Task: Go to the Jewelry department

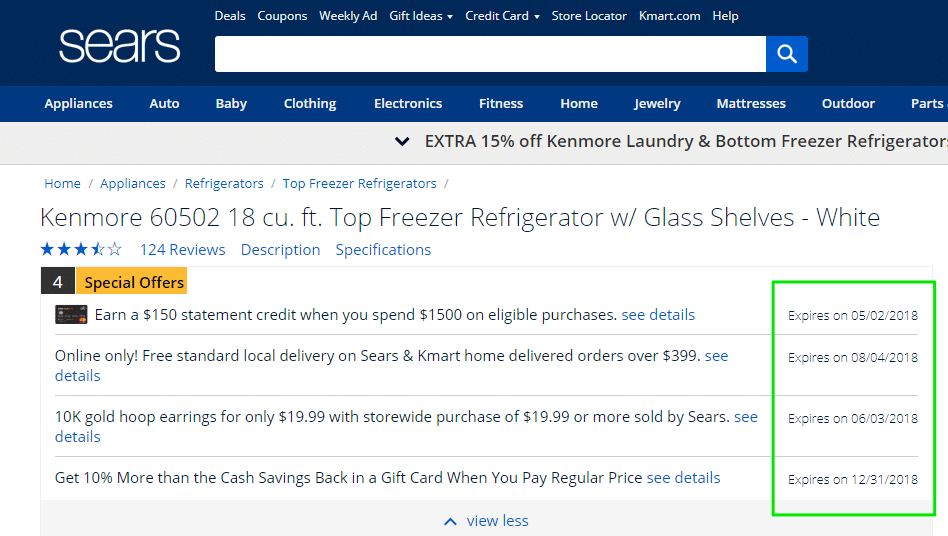Action: point(657,103)
